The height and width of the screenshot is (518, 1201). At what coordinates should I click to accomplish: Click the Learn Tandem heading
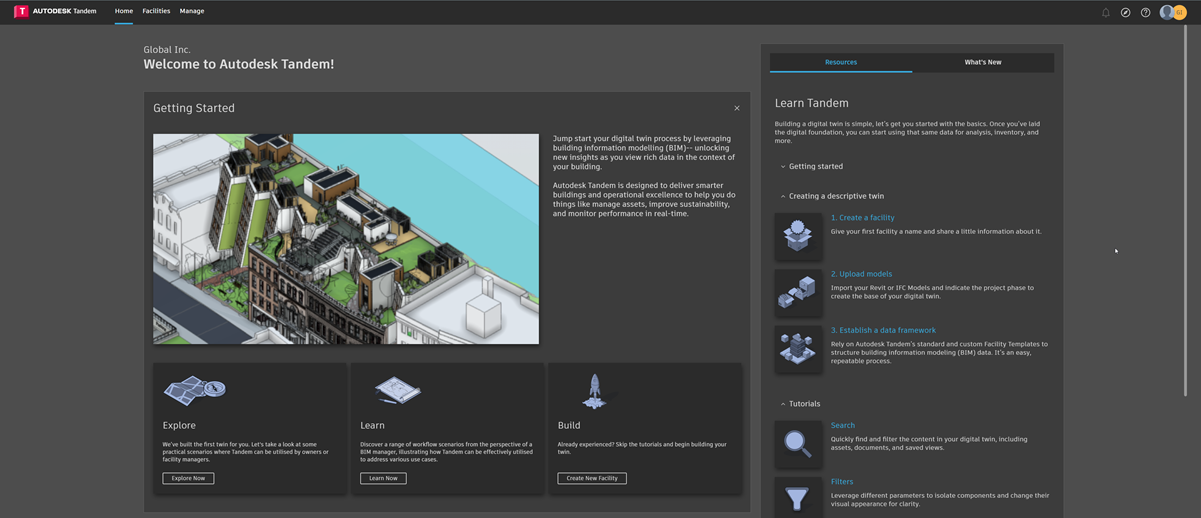pos(812,103)
